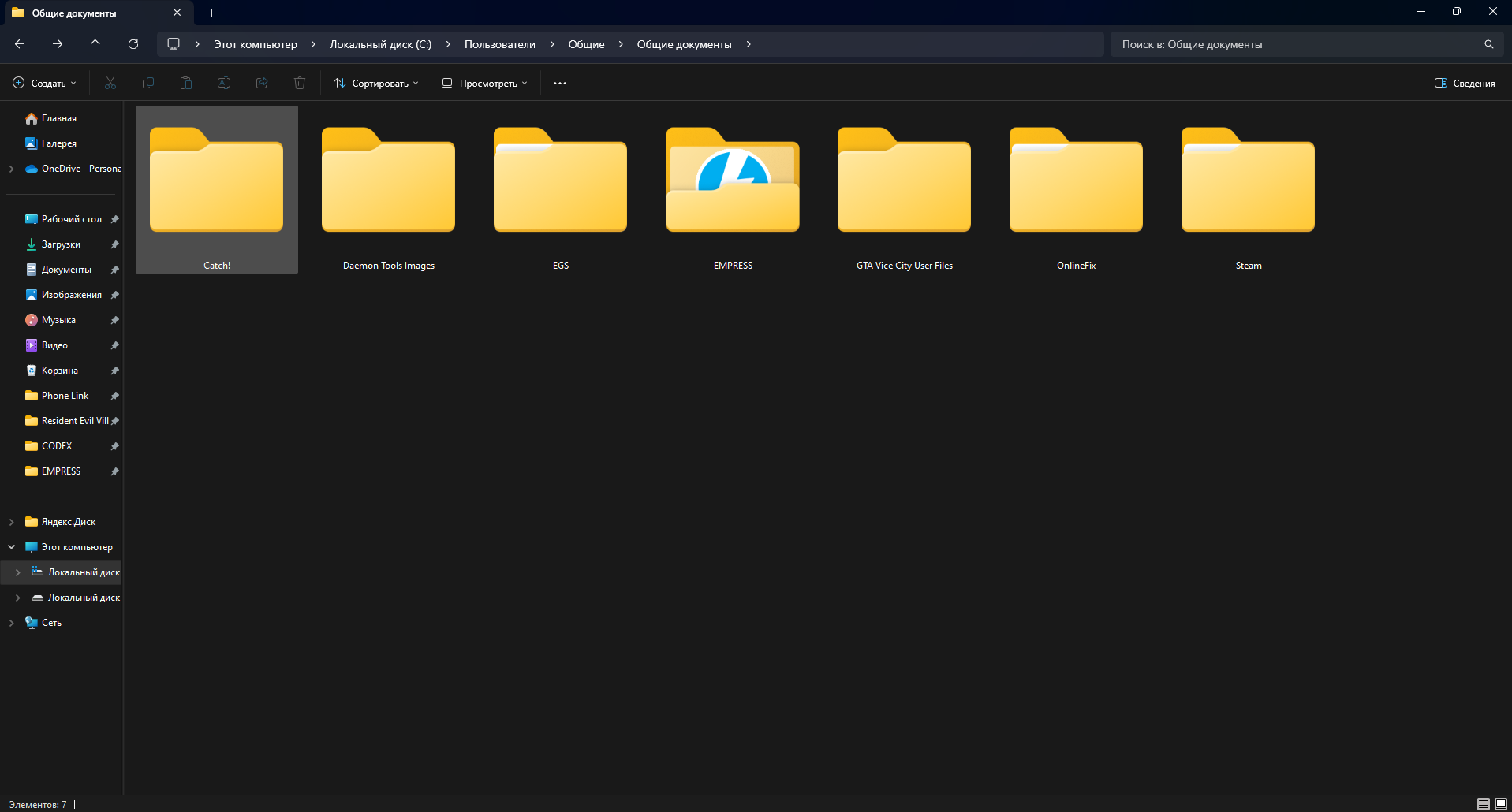Open the three-dot more options menu

pos(560,83)
